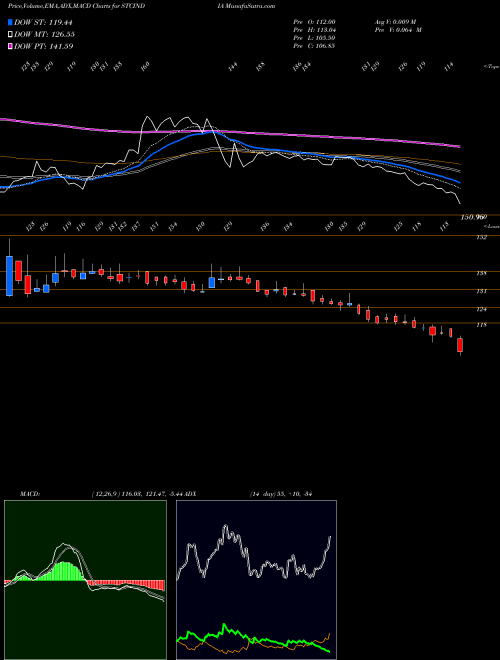Viewport: 500px width, 660px height.
Task: Click the 'Avg V: 0.009 M' volume text
Action: click(395, 22)
